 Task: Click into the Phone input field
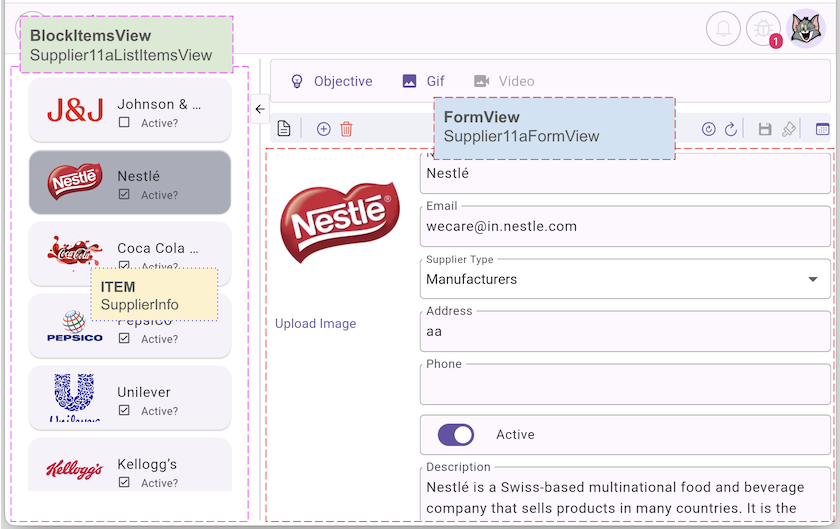click(625, 386)
